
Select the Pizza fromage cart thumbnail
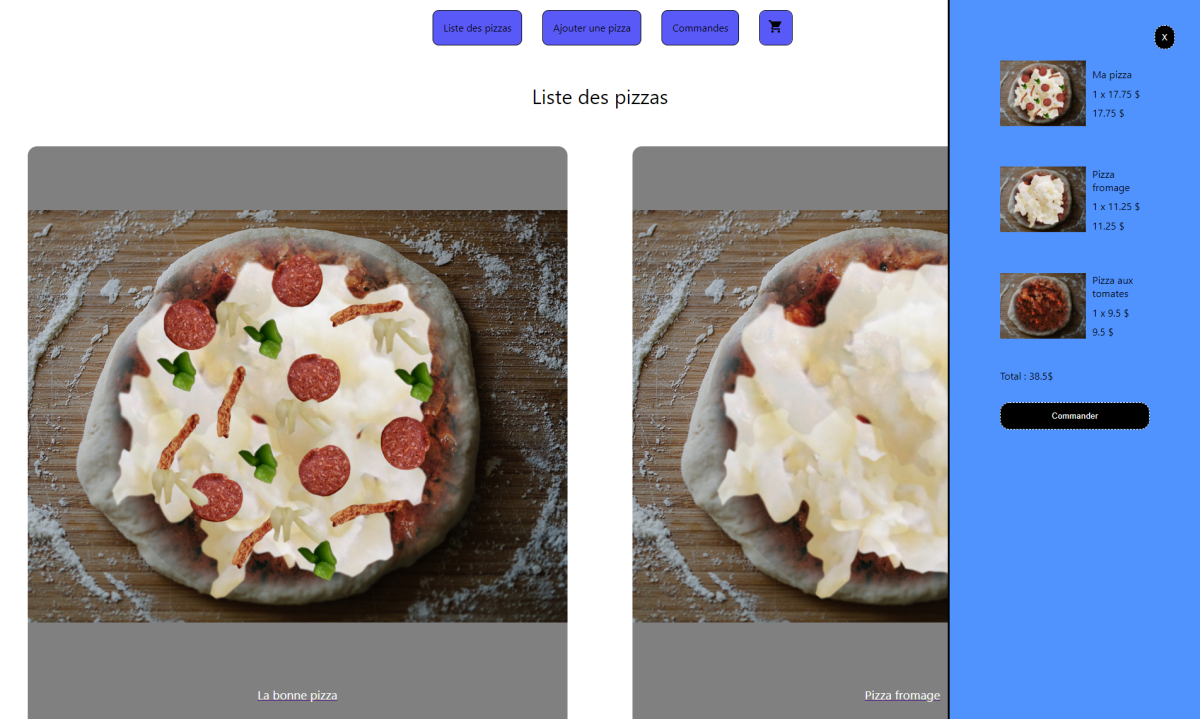[1043, 199]
